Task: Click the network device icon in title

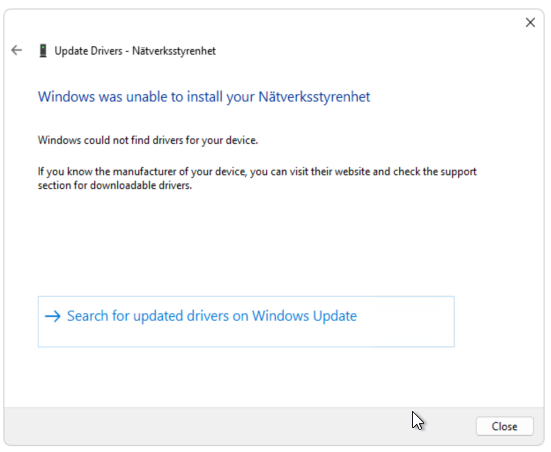Action: tap(43, 51)
